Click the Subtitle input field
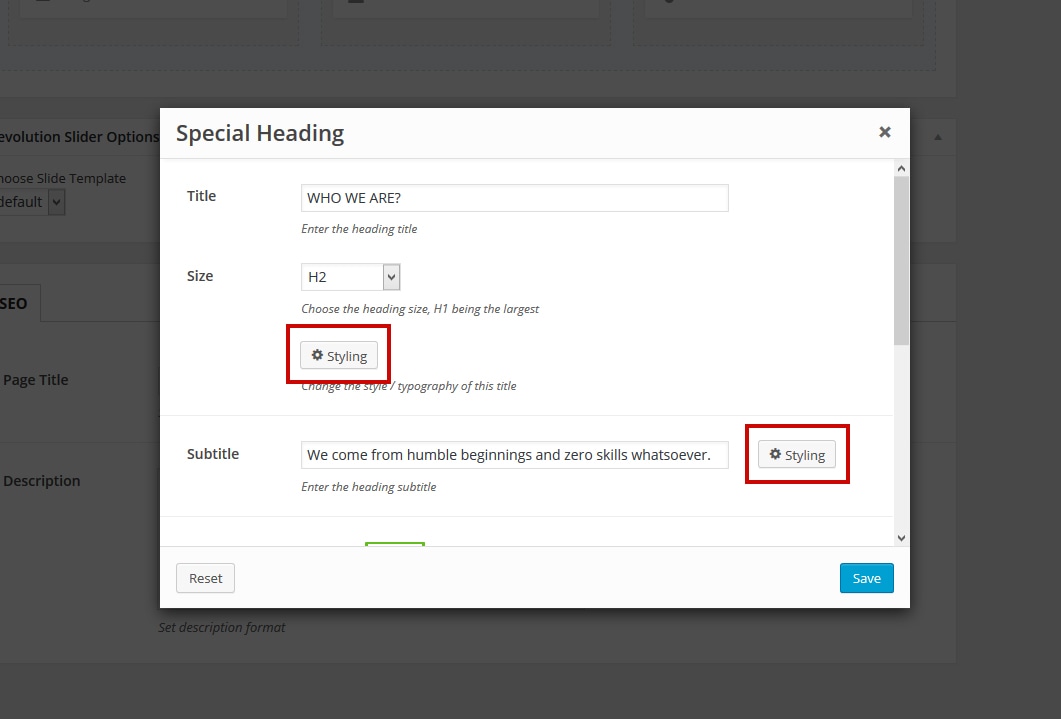The width and height of the screenshot is (1061, 719). click(514, 455)
